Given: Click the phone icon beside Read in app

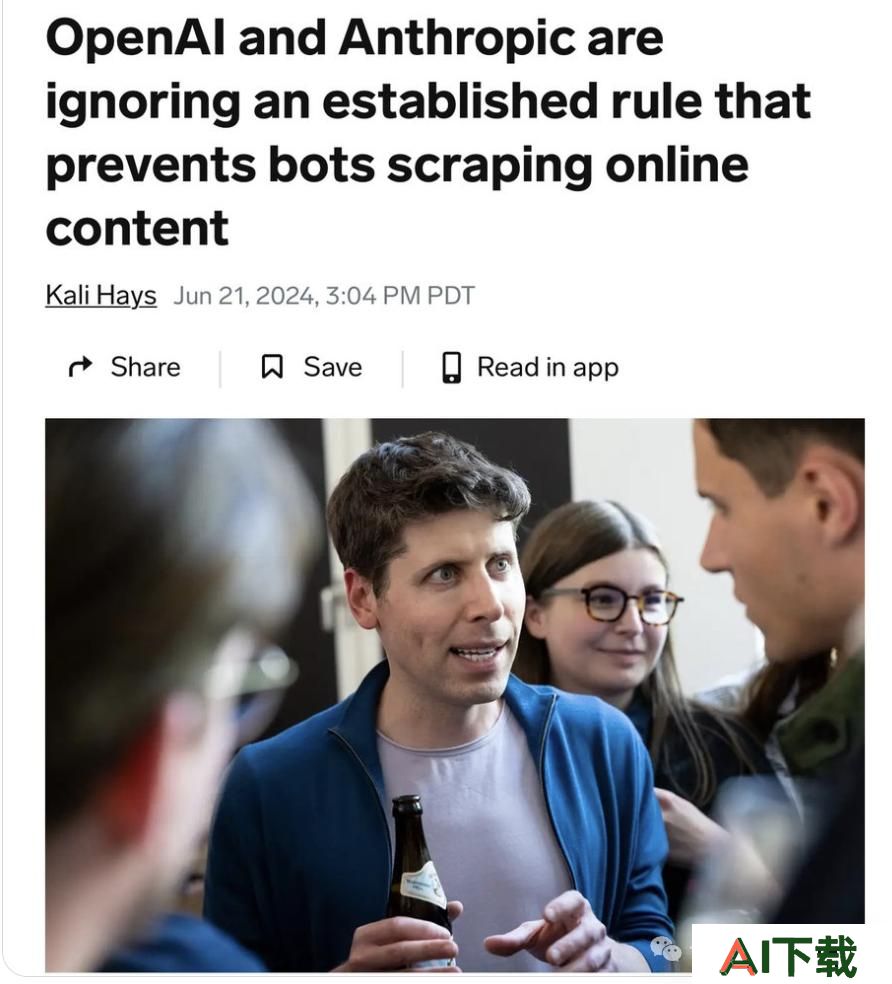Looking at the screenshot, I should click(x=451, y=367).
